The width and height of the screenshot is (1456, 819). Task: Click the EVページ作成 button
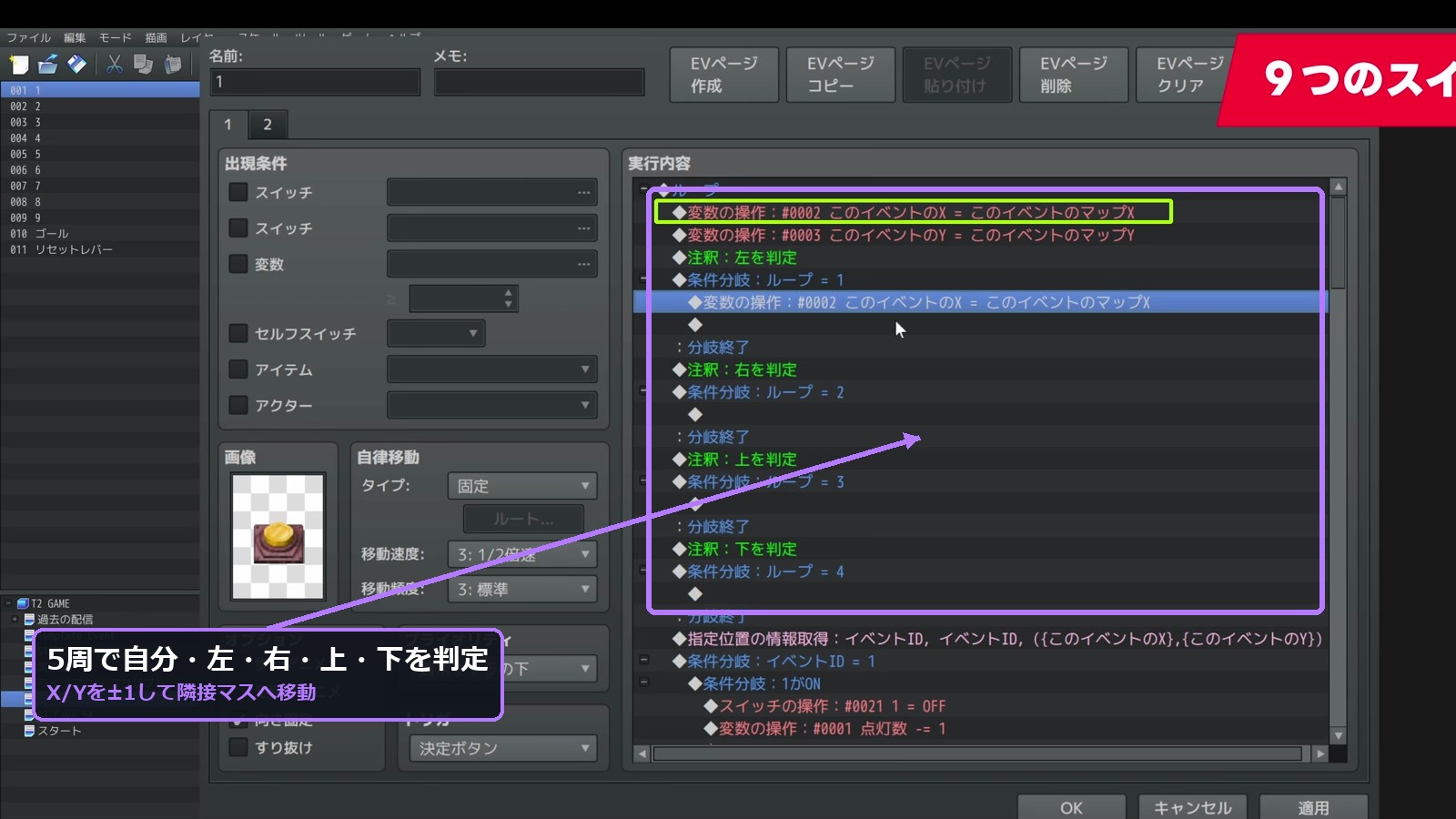724,75
